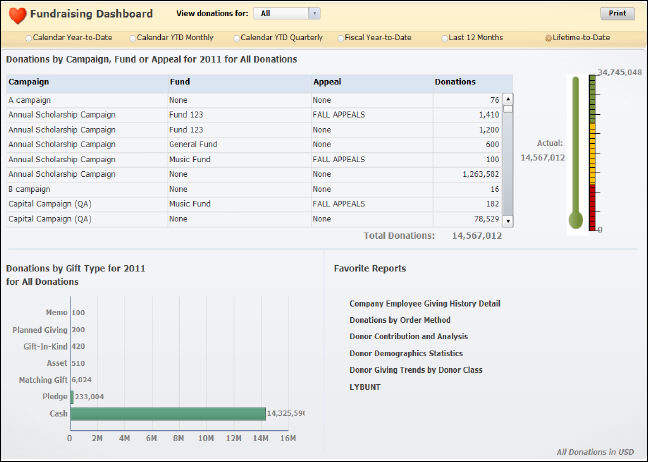
Task: Click the green Cash bar in chart
Action: click(x=167, y=413)
